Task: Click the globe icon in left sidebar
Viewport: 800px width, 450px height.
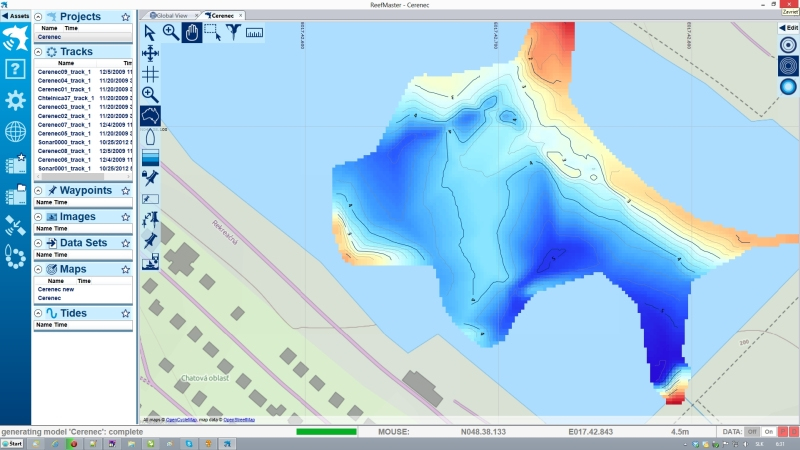Action: pyautogui.click(x=15, y=131)
